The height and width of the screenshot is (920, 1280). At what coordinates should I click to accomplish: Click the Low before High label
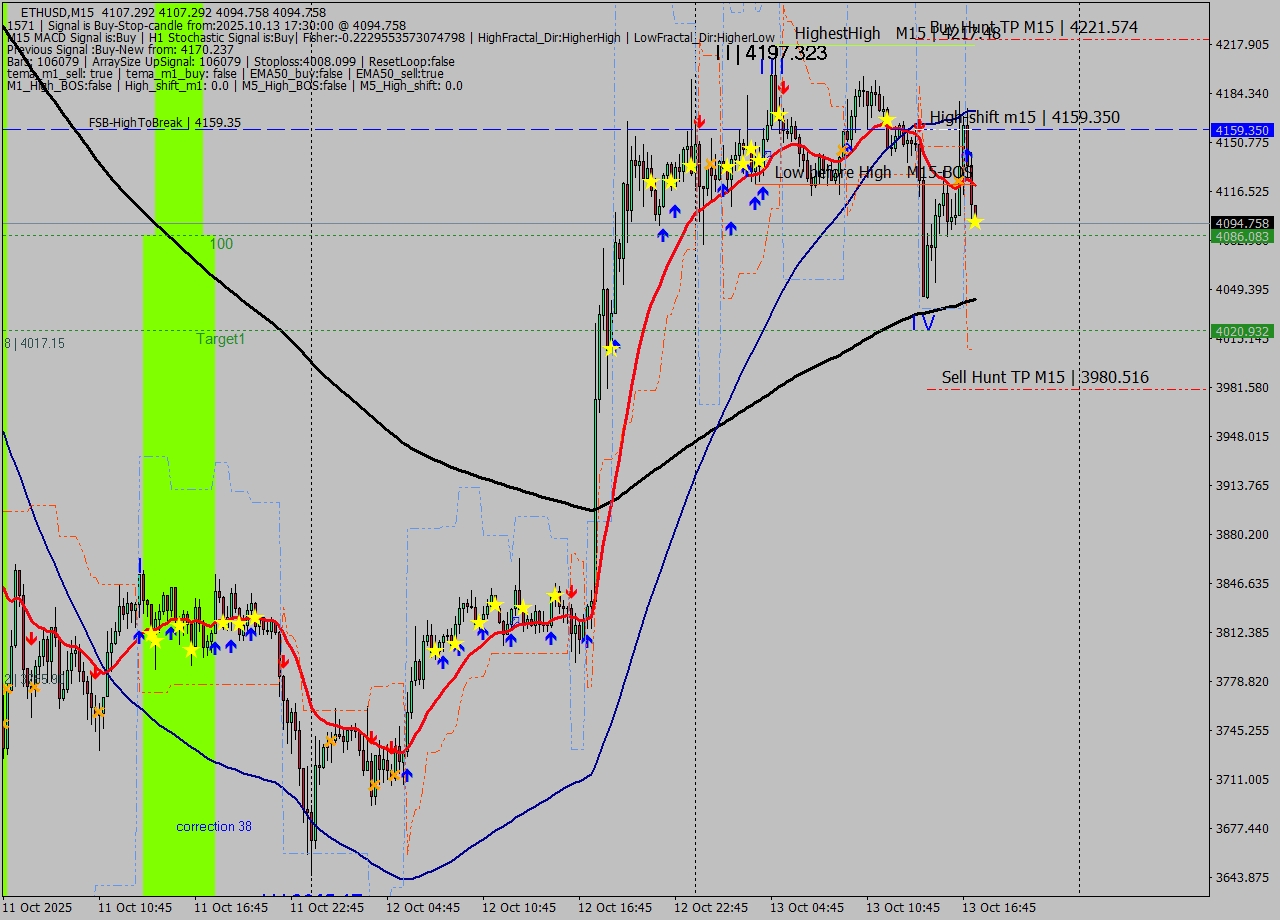point(832,173)
